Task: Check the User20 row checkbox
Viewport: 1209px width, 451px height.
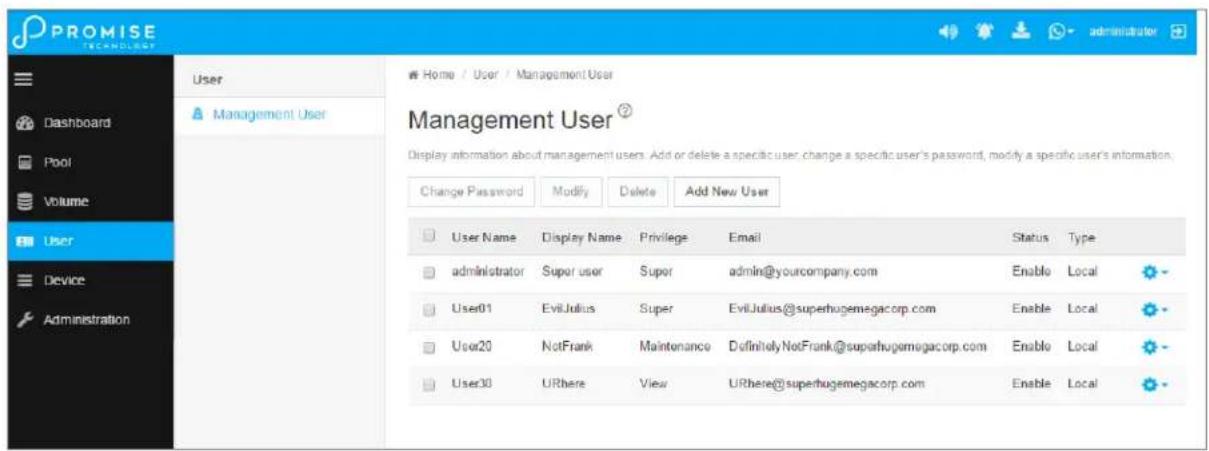Action: 430,347
